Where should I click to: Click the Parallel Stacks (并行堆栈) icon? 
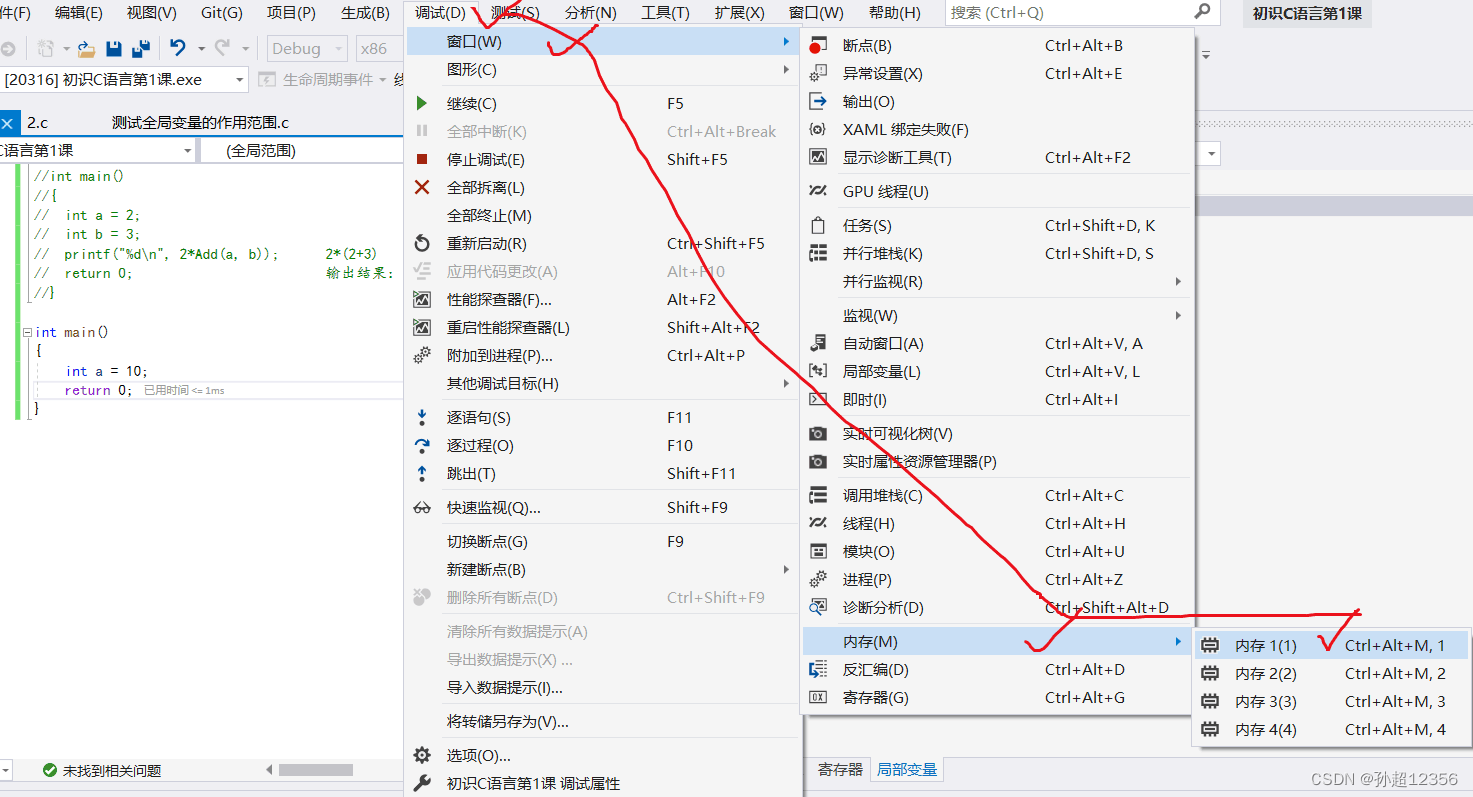(818, 253)
